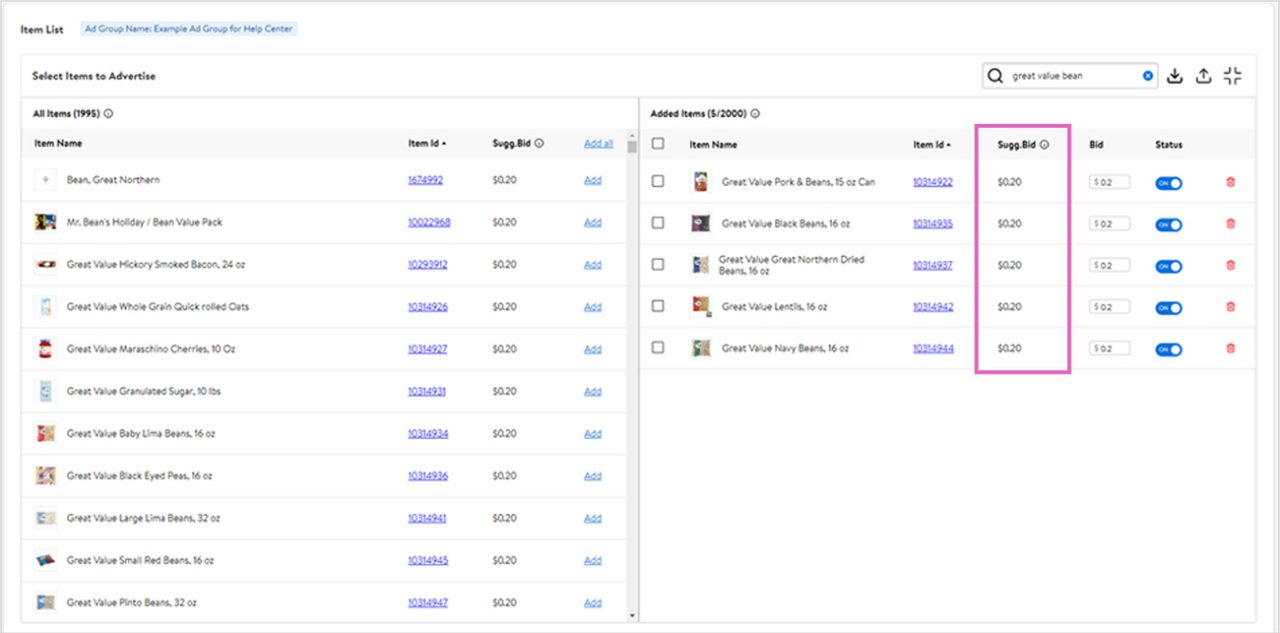Add Great Value Large Lima Beans
This screenshot has height=633, width=1280.
pos(593,518)
